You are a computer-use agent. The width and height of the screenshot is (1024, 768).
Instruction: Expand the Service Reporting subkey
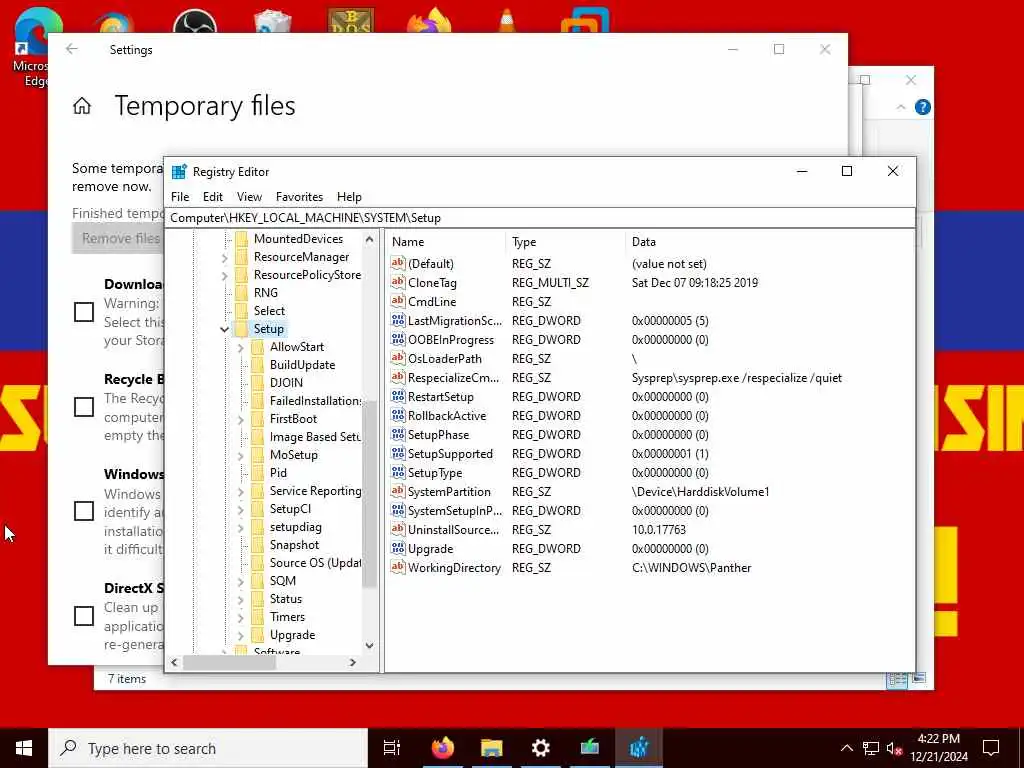[x=240, y=491]
